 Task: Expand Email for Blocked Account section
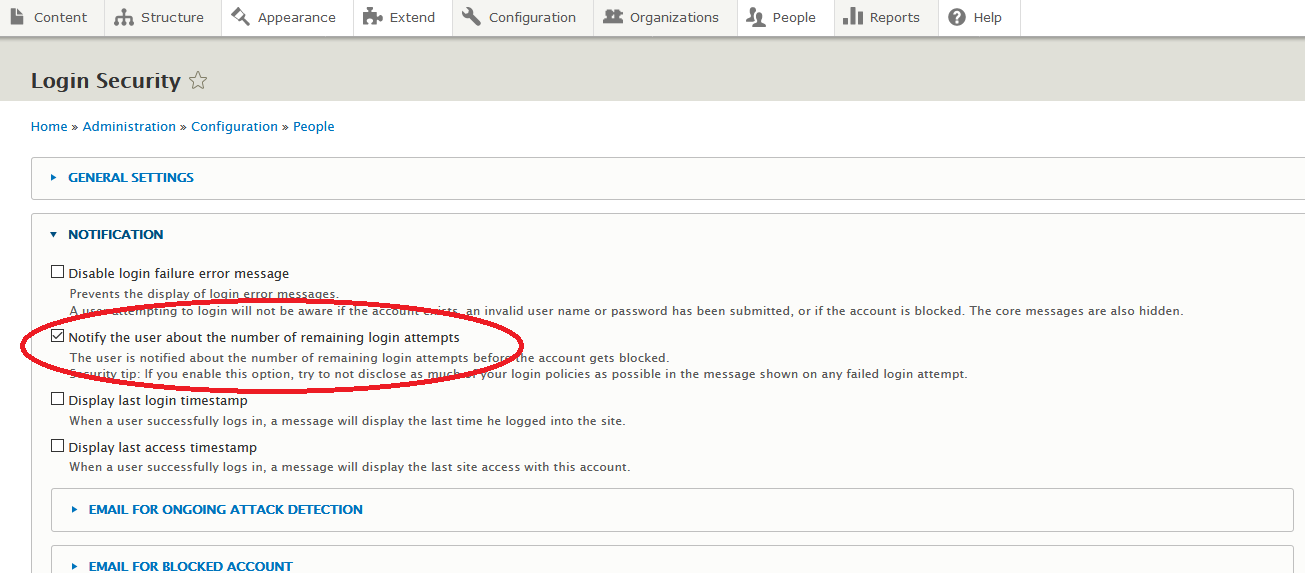[x=191, y=566]
